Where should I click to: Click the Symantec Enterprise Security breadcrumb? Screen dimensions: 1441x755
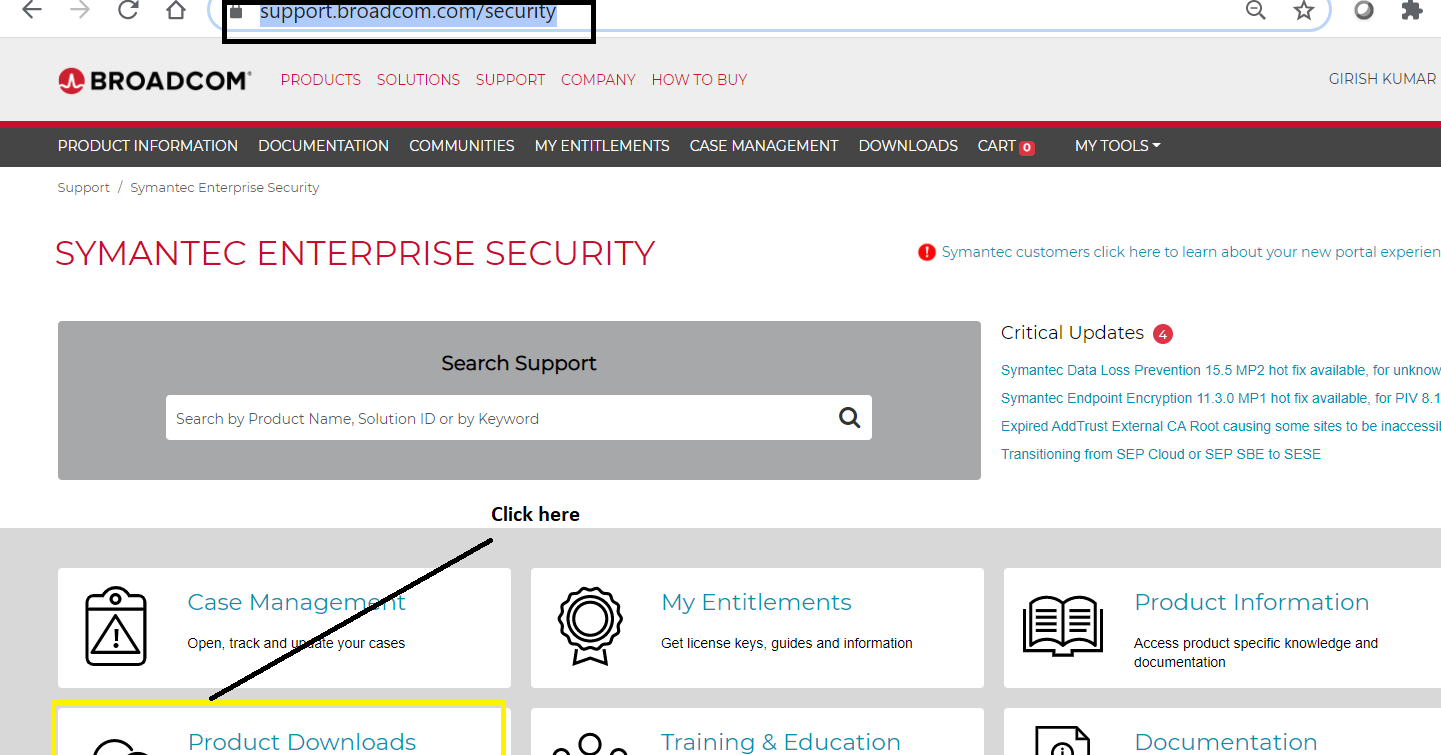tap(225, 188)
